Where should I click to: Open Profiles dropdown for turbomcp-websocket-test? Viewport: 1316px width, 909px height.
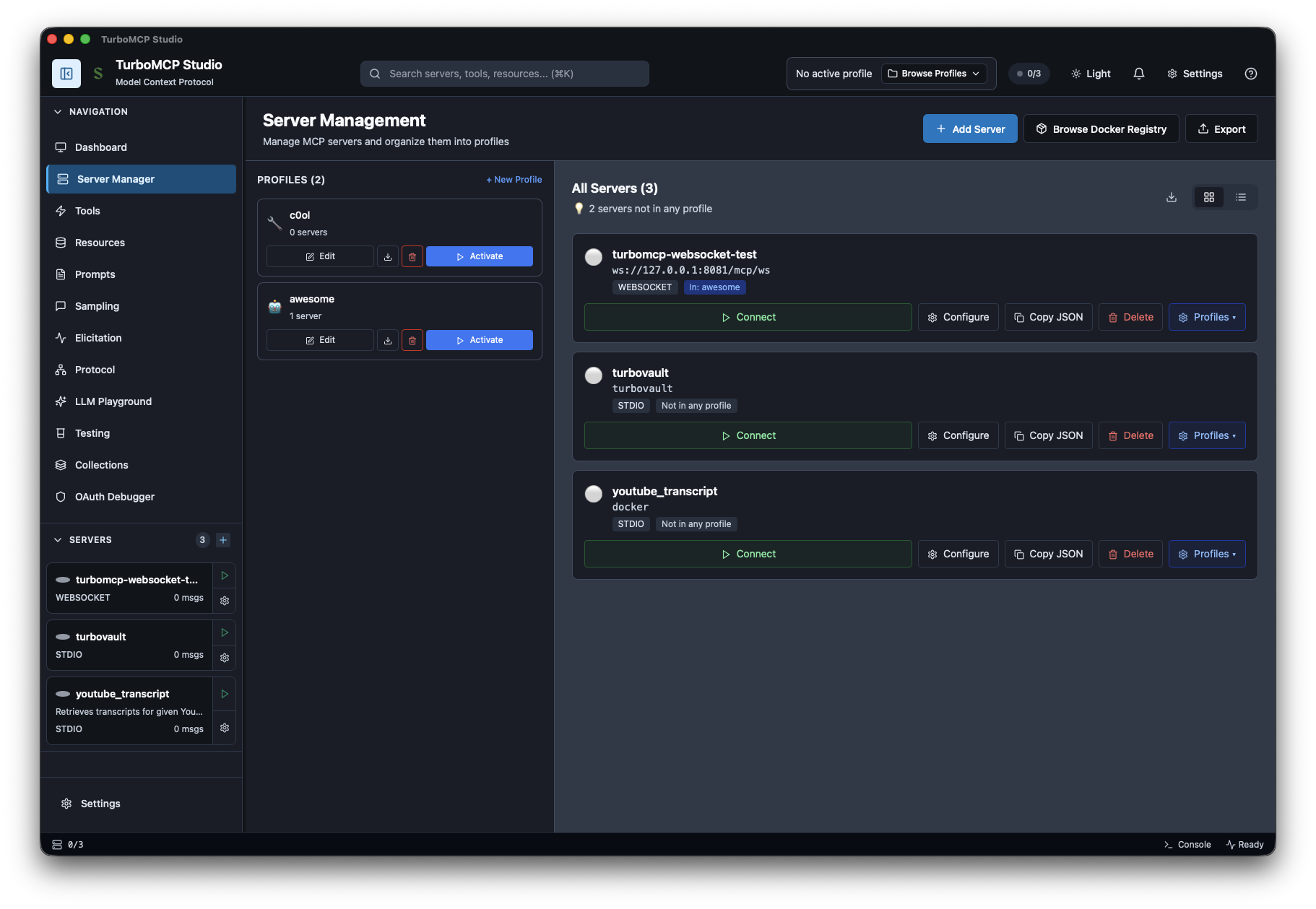1207,317
